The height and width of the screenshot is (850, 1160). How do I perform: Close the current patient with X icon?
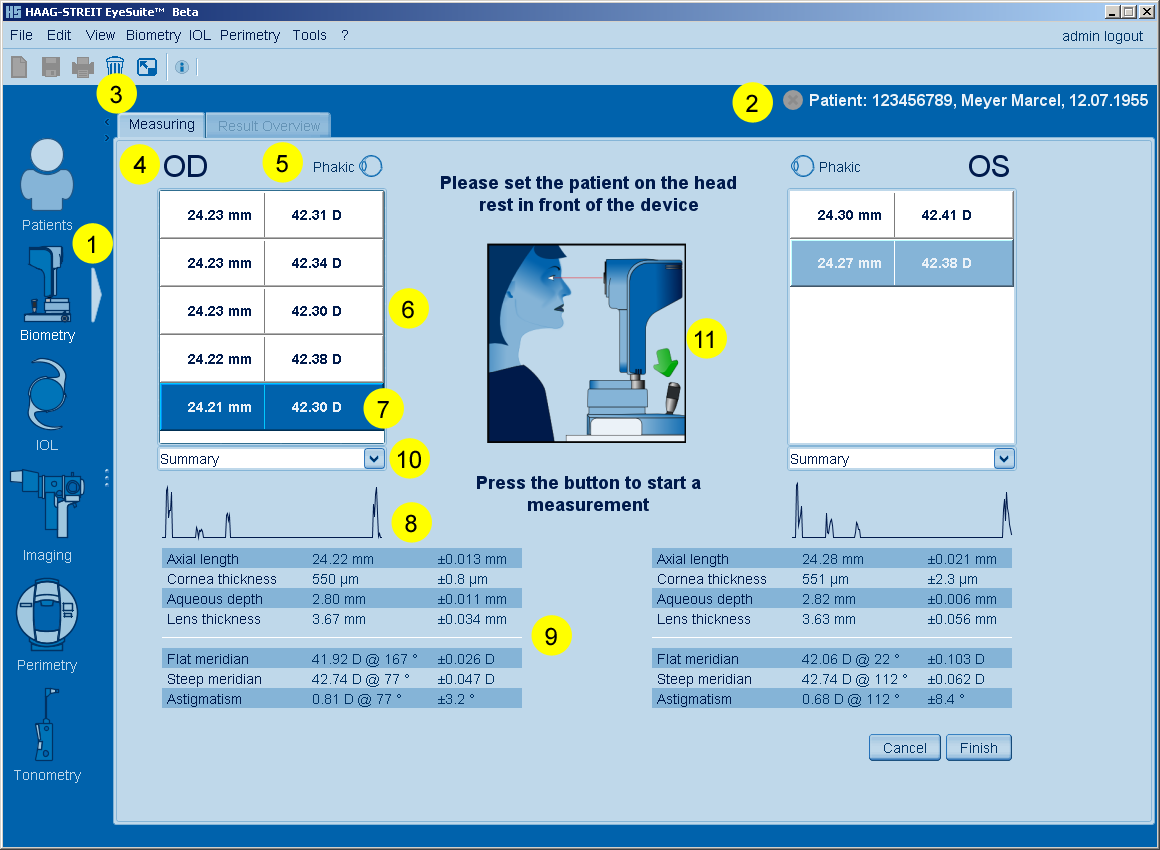click(793, 100)
